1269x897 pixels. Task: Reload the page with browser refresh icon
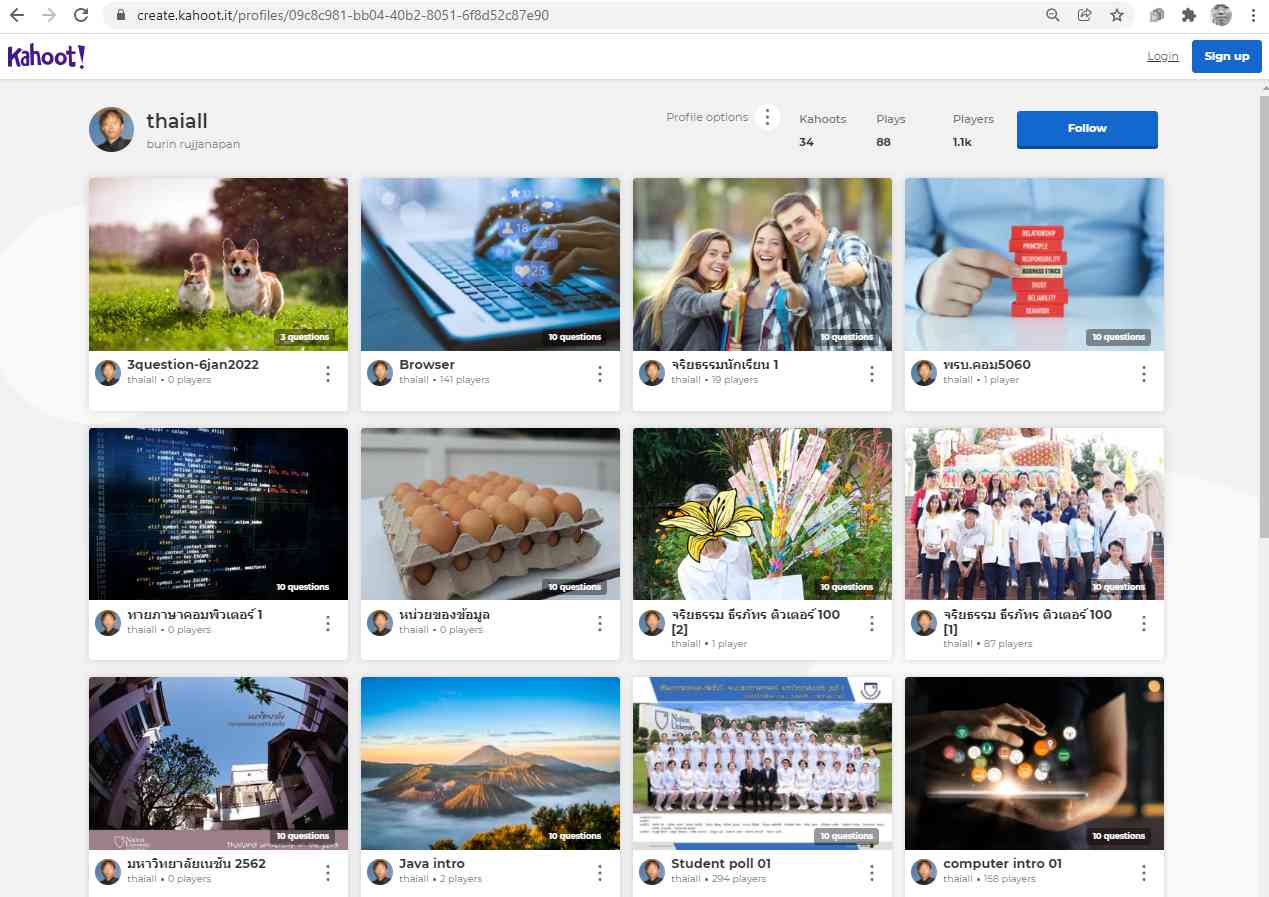(x=81, y=15)
